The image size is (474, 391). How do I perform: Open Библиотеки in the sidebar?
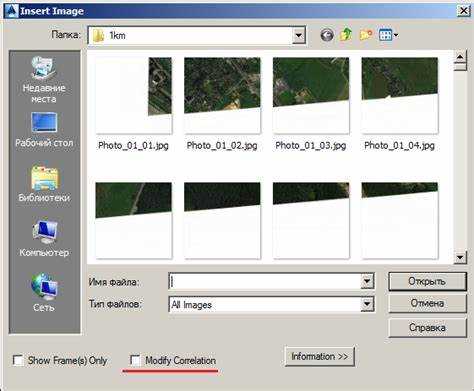point(44,183)
